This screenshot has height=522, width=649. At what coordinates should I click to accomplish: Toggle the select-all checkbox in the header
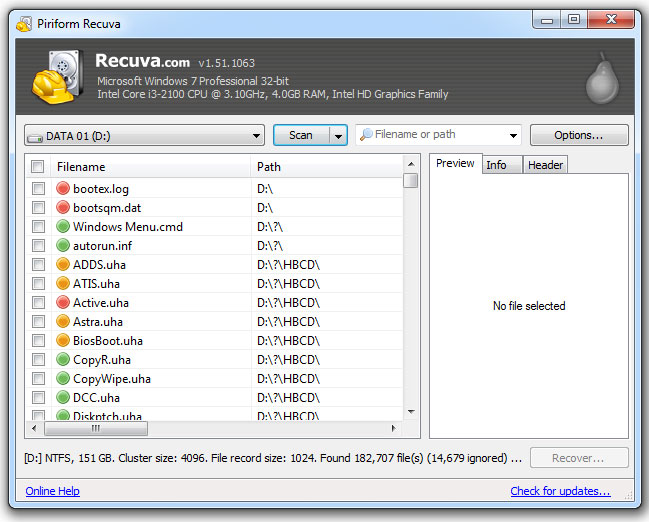point(38,167)
